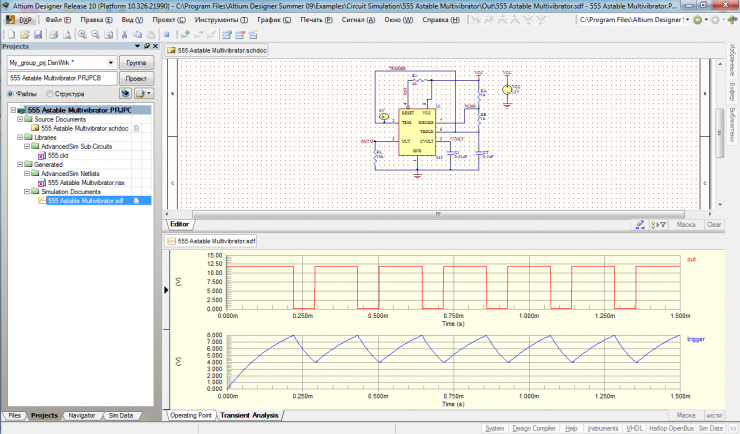Viewport: 740px width, 434px height.
Task: Collapse the Generated folder
Action: (x=20, y=165)
